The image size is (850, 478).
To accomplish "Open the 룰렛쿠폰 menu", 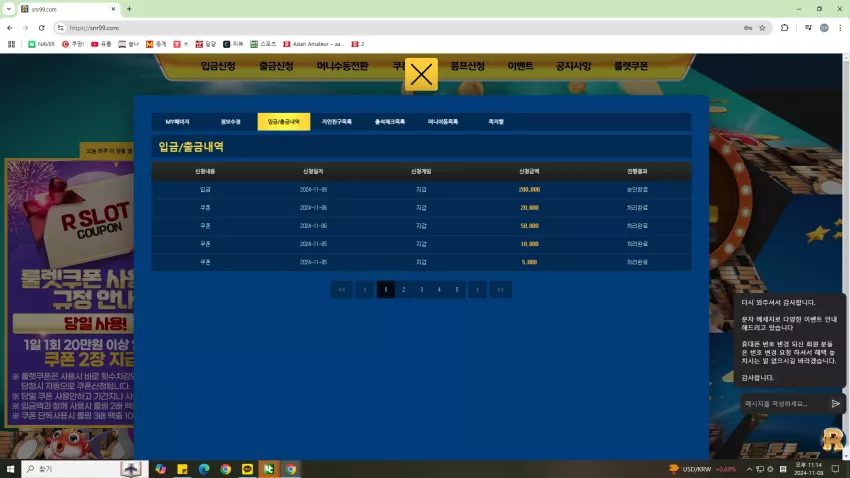I will [631, 66].
